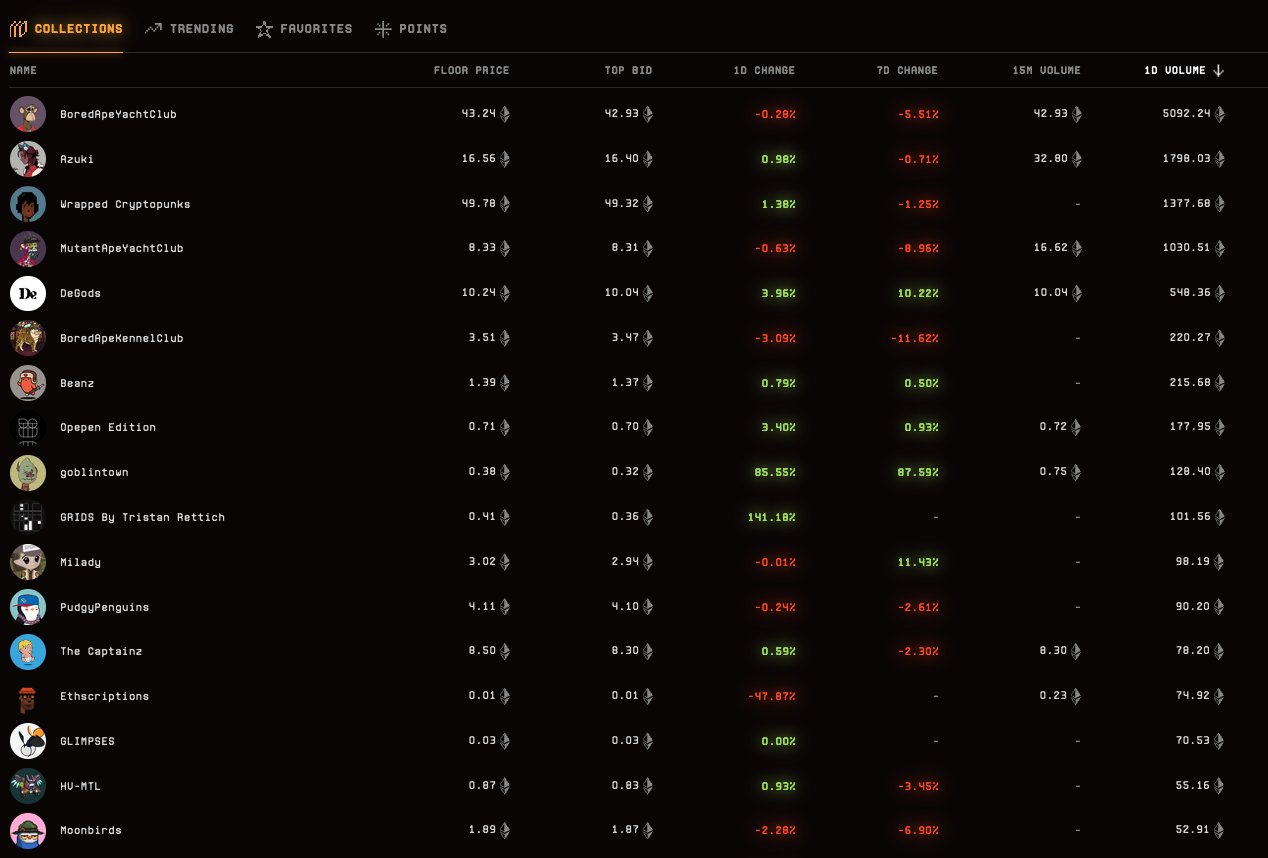This screenshot has height=858, width=1268.
Task: Open Azuki collection avatar
Action: [28, 159]
